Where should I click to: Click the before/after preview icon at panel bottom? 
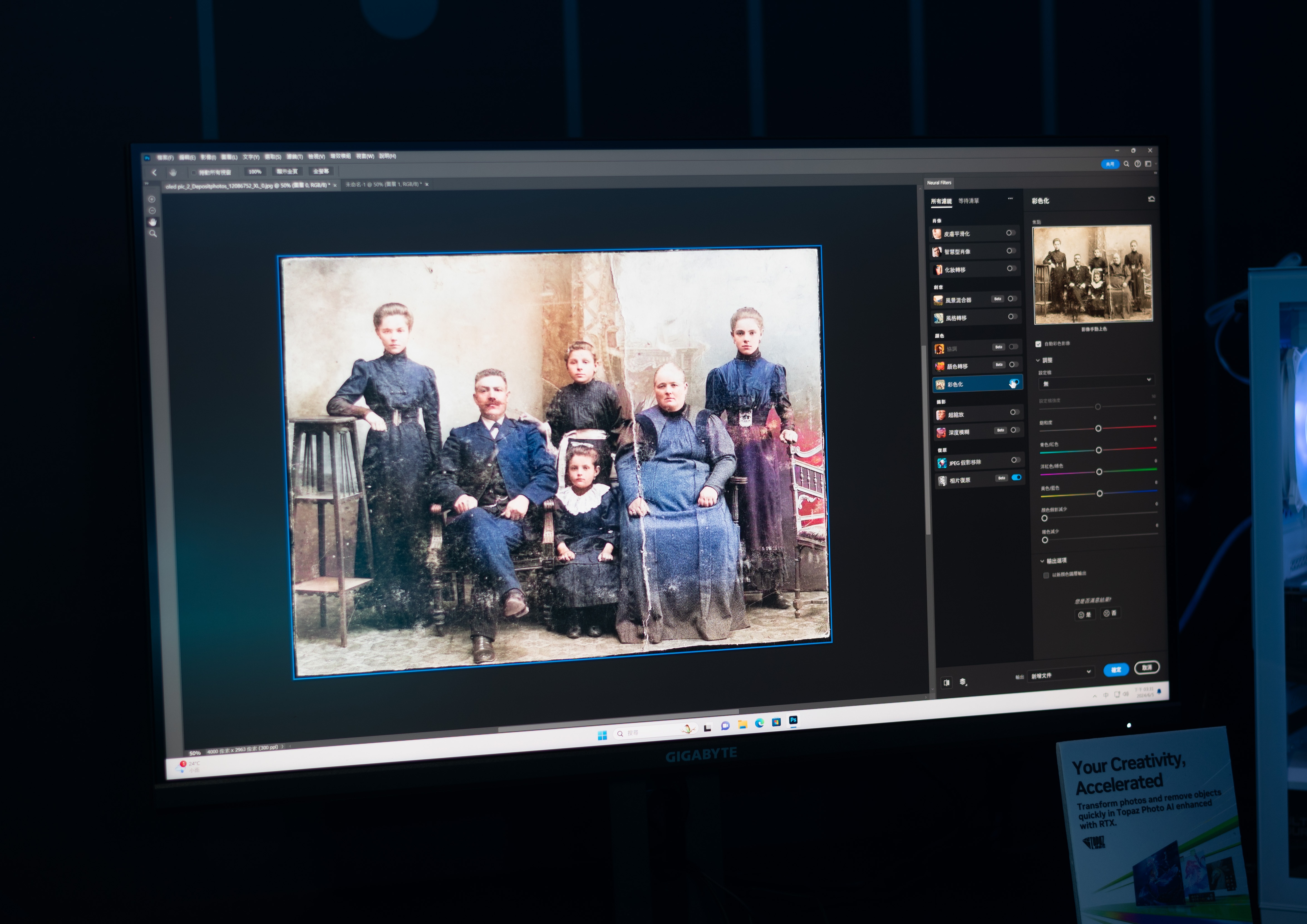tap(946, 682)
